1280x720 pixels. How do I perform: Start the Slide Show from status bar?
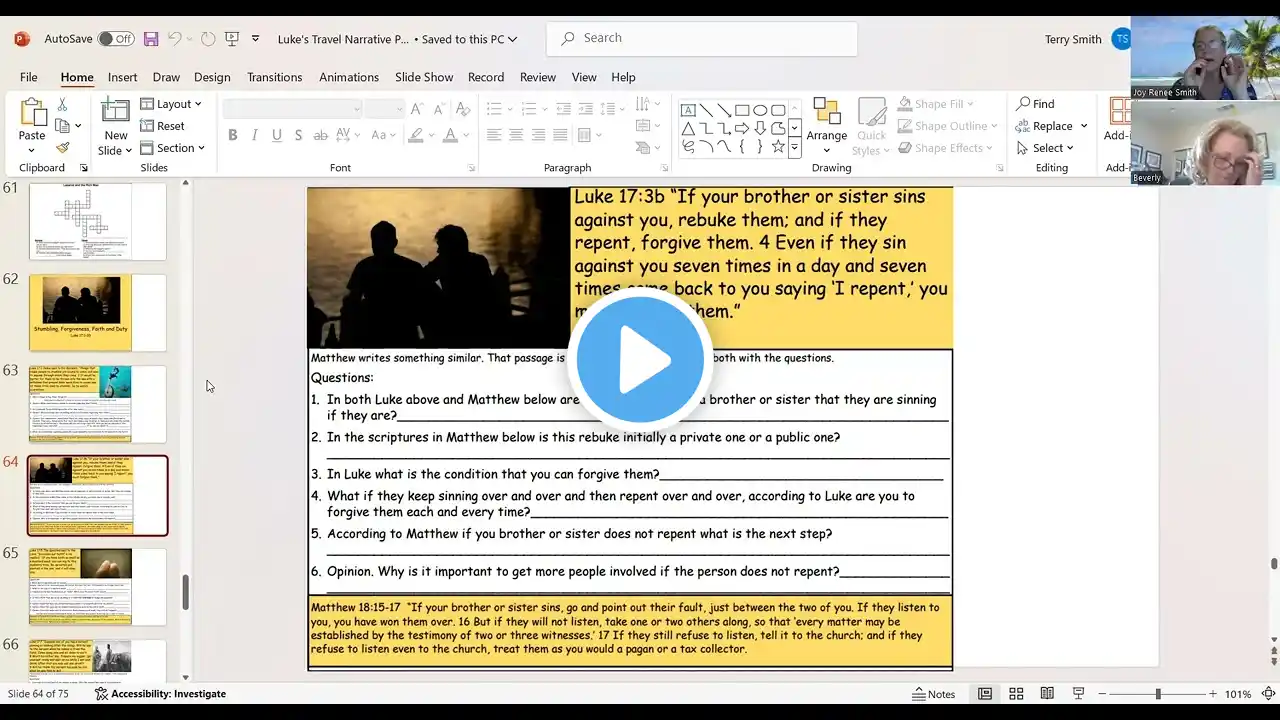(1078, 694)
